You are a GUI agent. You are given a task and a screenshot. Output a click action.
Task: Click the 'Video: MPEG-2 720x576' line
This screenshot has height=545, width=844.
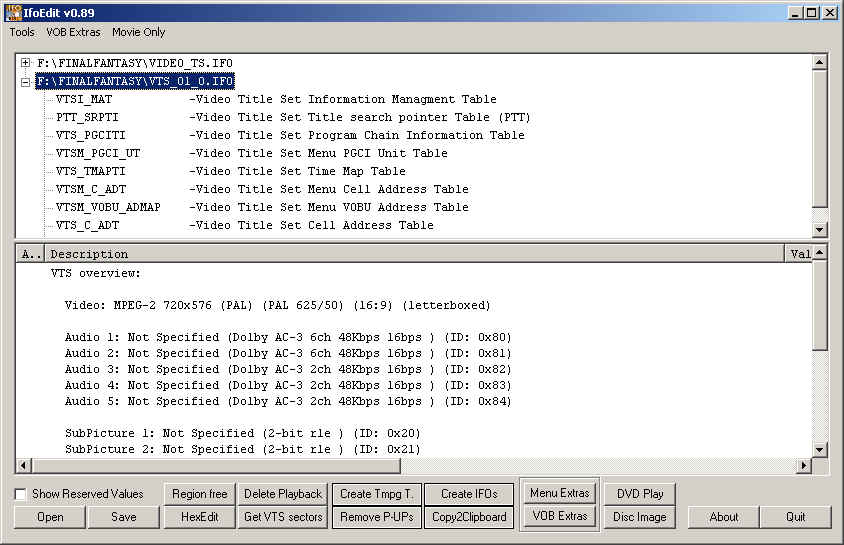[x=277, y=306]
